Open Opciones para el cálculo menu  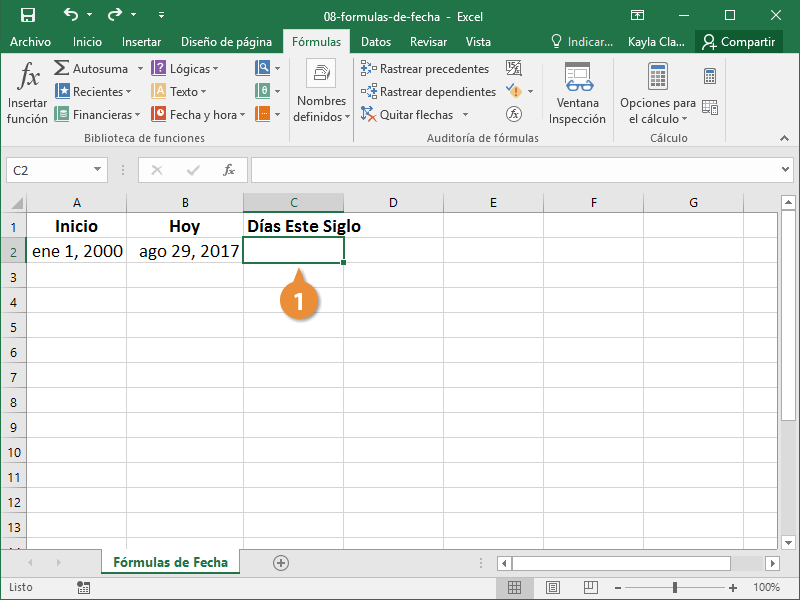tap(658, 93)
